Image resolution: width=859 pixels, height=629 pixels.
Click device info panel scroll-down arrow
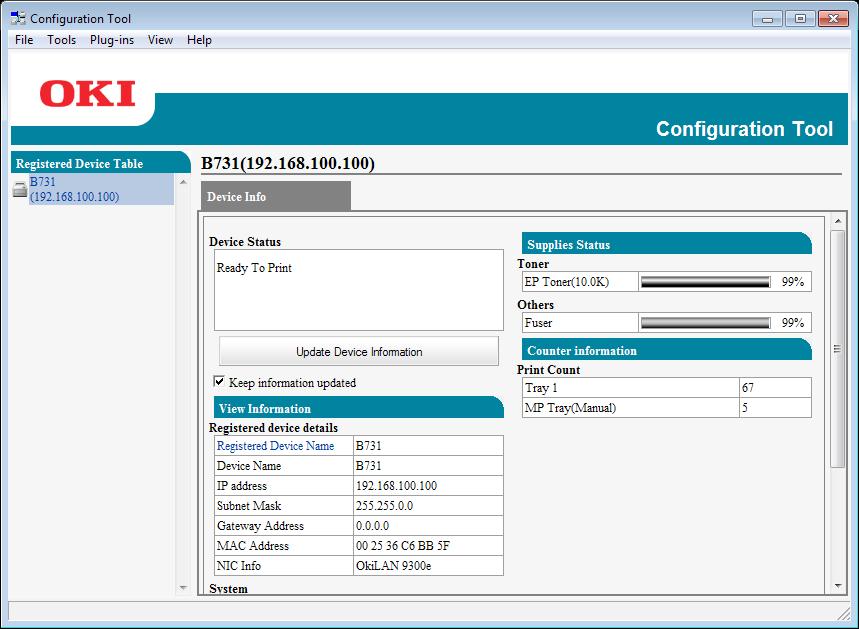(x=838, y=586)
